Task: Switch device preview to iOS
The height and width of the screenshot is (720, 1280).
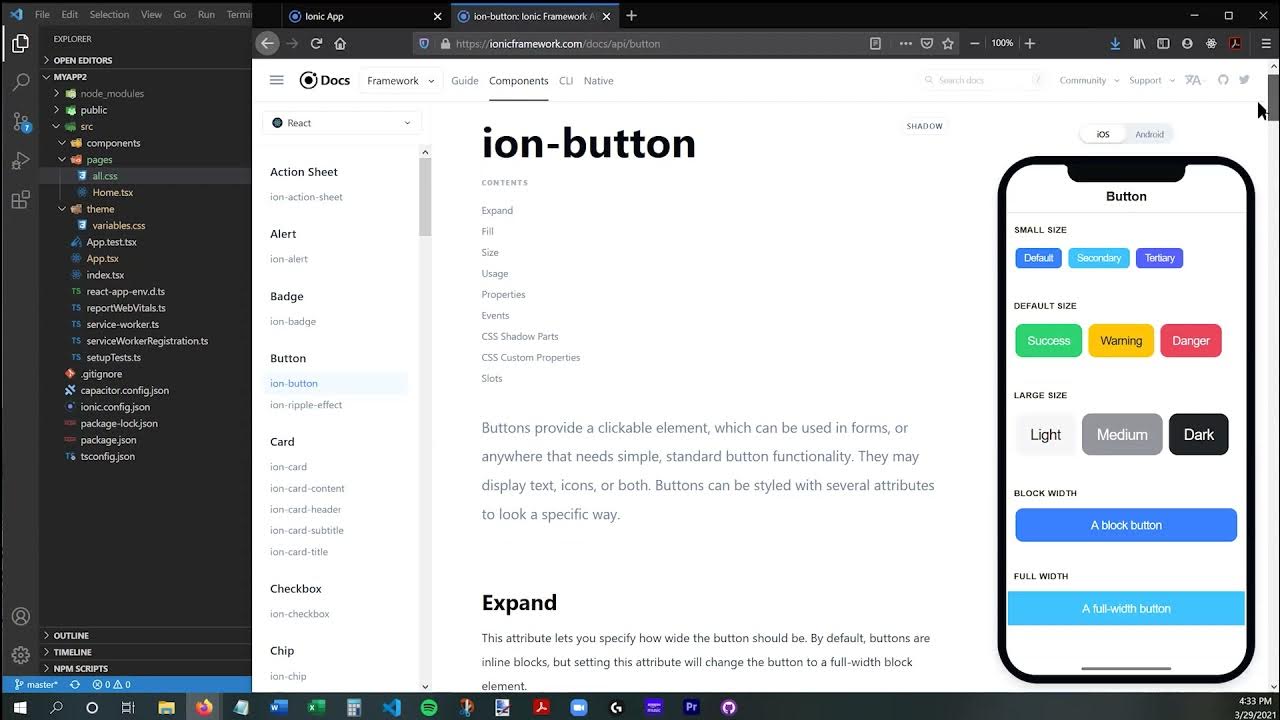Action: 1102,134
